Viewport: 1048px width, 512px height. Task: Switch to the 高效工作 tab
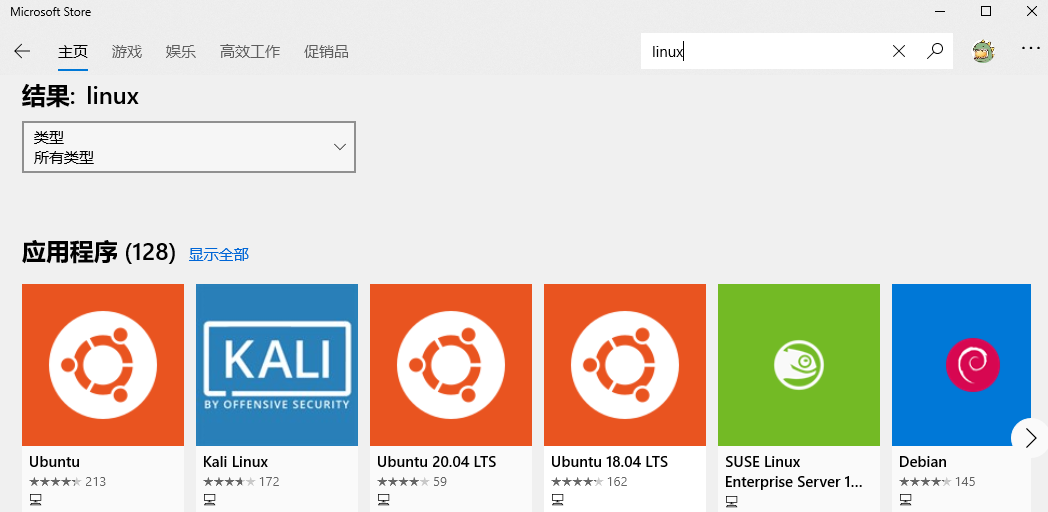(x=249, y=51)
